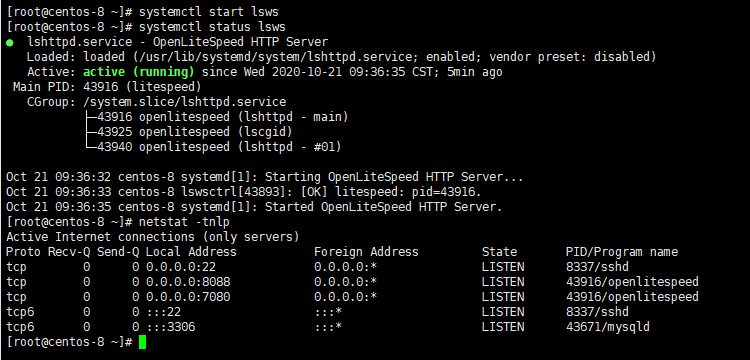Select the 43940 lshttpd #01 tree entry
The height and width of the screenshot is (360, 750).
click(213, 147)
